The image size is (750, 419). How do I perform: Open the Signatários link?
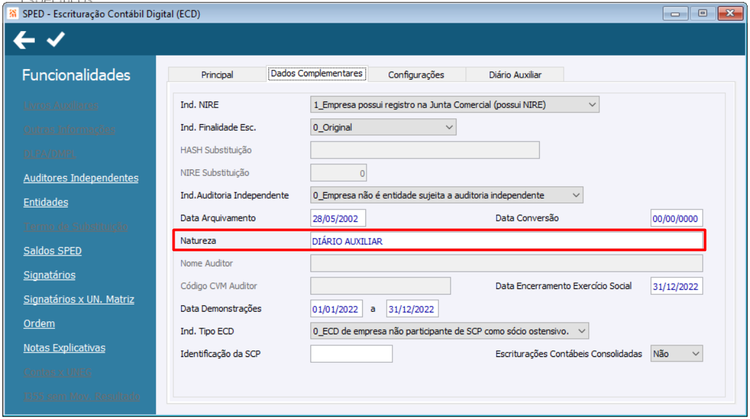[49, 275]
